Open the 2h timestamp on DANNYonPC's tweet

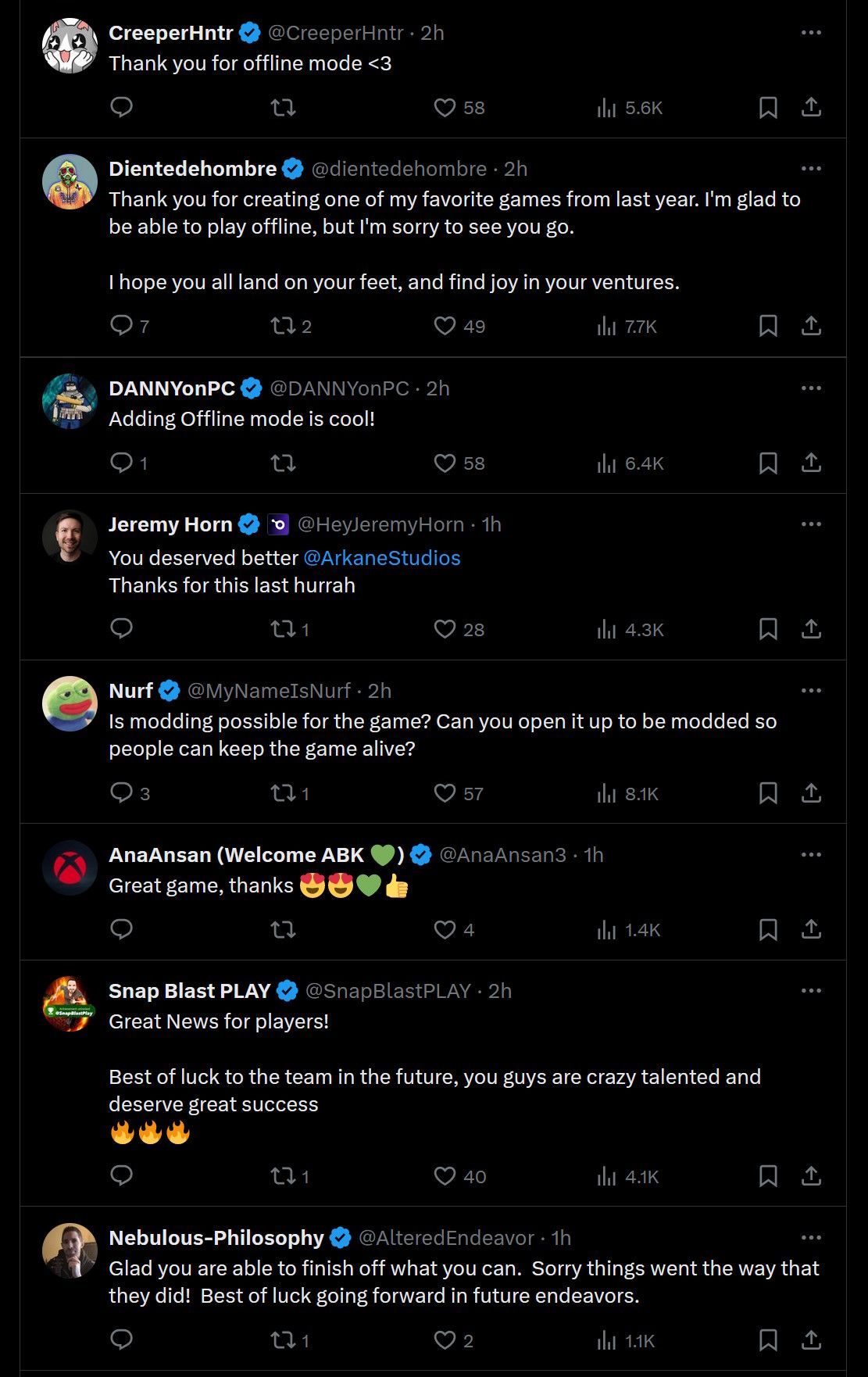point(438,388)
